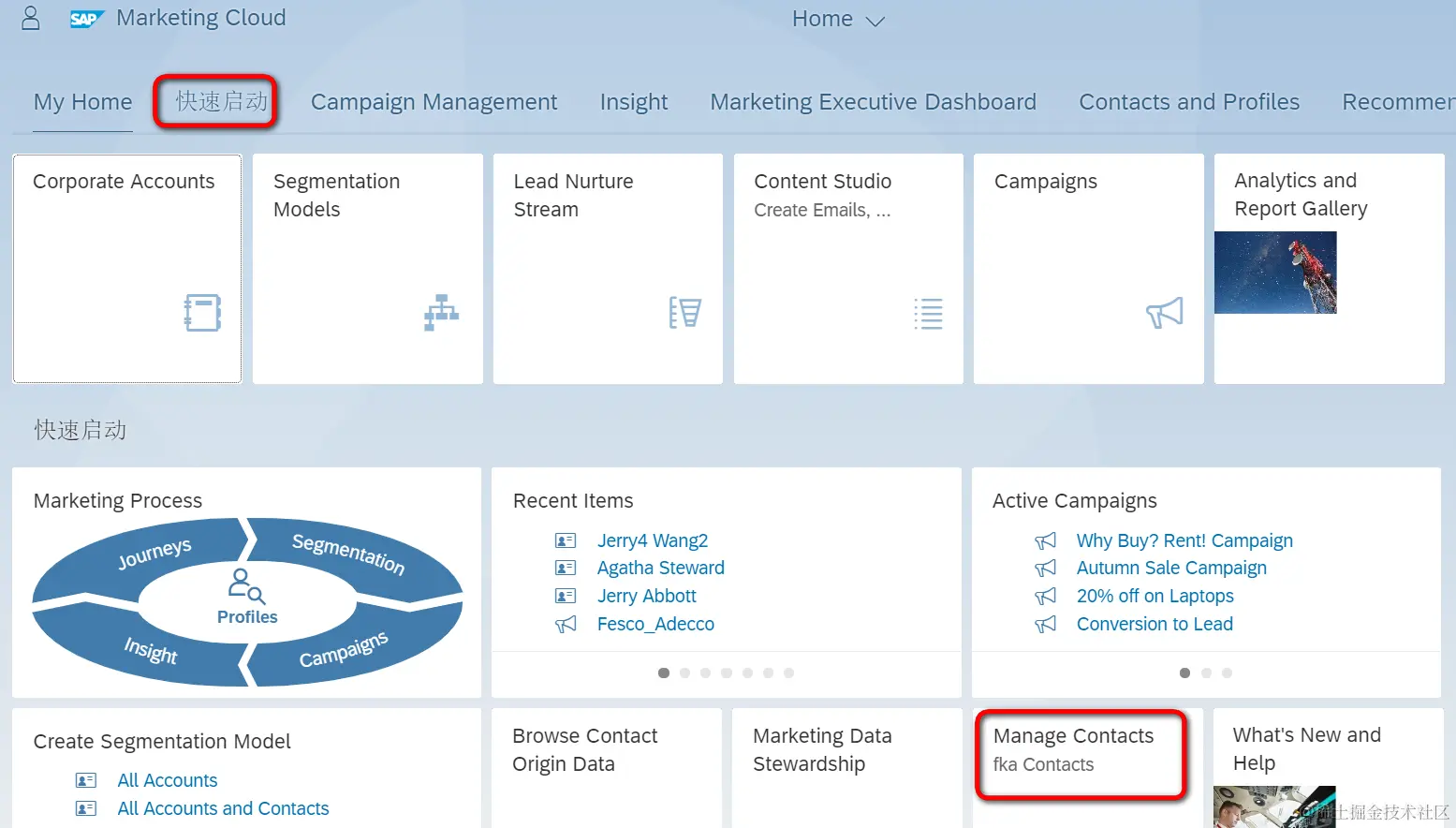Select the Insight tab

[634, 102]
